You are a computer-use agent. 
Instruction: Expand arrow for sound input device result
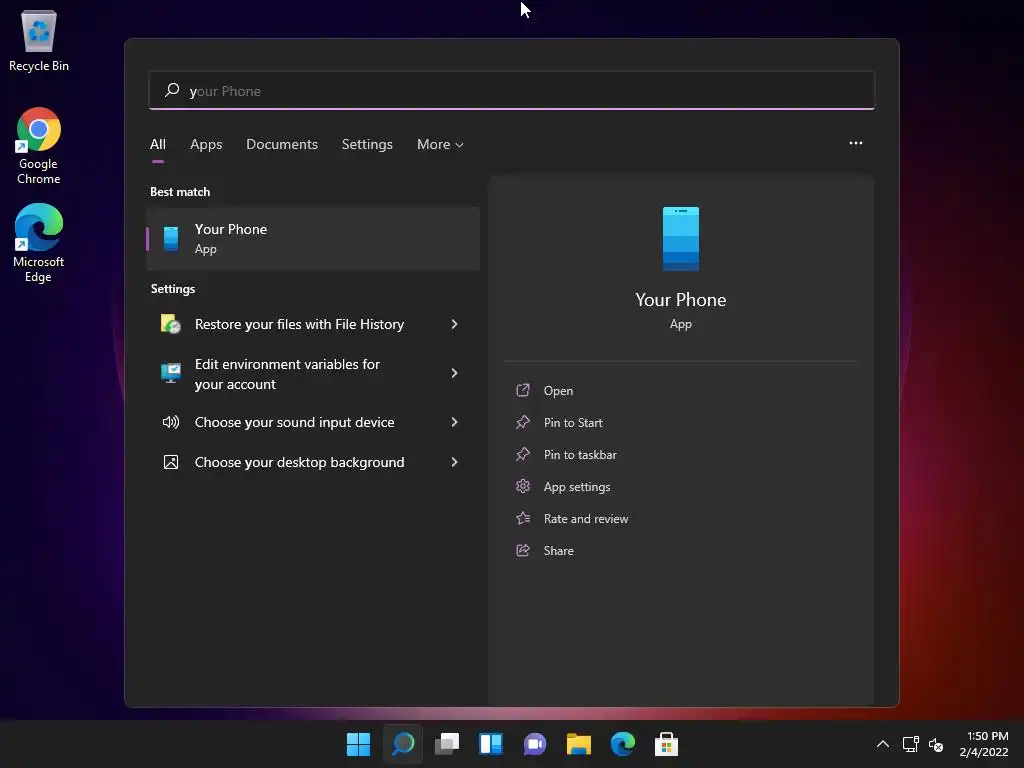coord(455,422)
